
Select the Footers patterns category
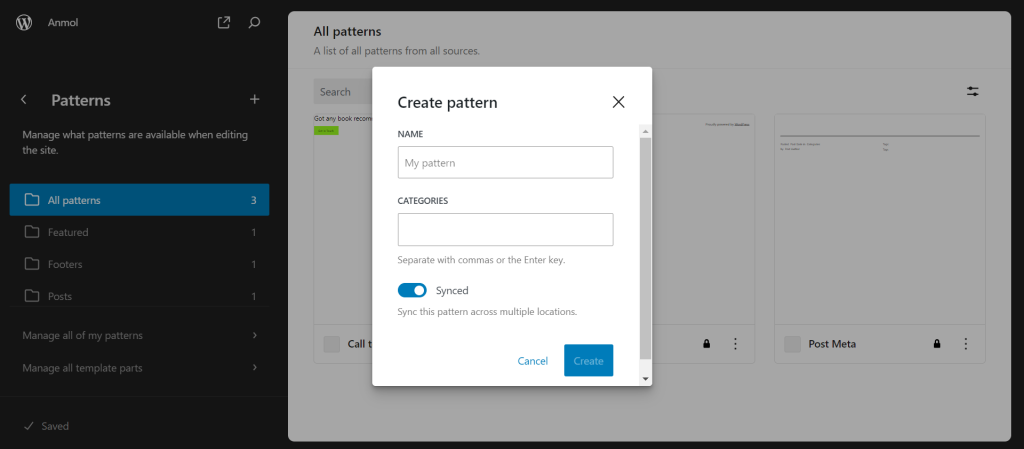tap(140, 264)
